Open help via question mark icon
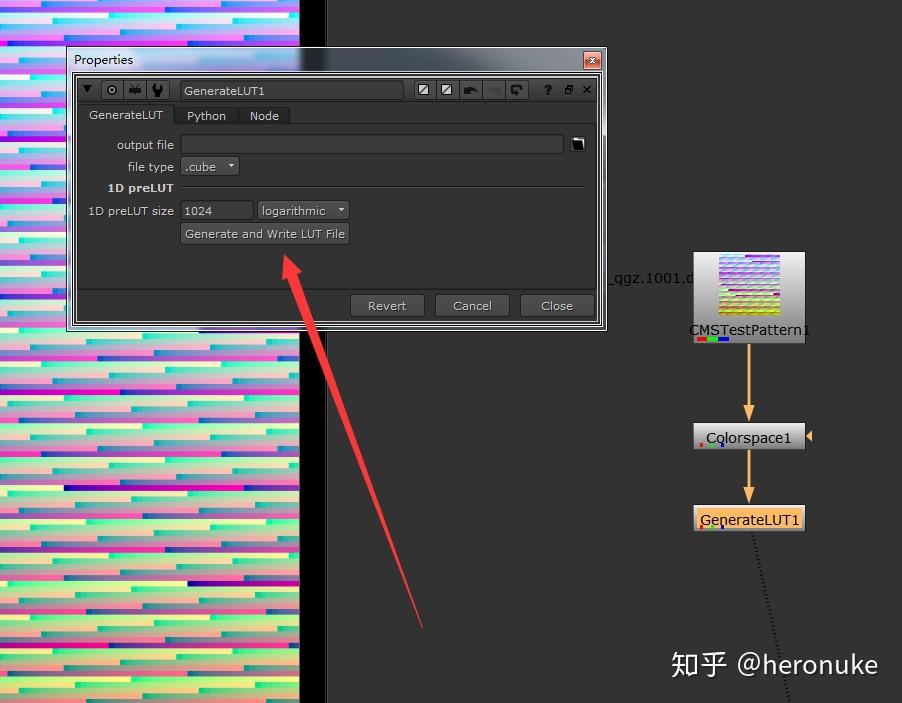 coord(548,90)
